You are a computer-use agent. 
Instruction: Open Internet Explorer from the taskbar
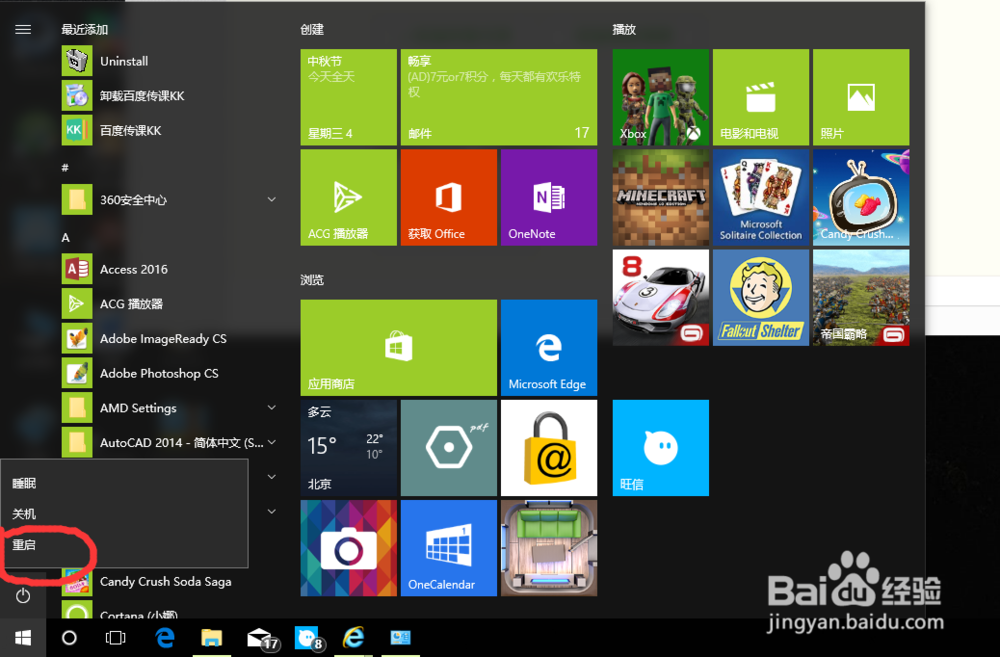tap(353, 638)
